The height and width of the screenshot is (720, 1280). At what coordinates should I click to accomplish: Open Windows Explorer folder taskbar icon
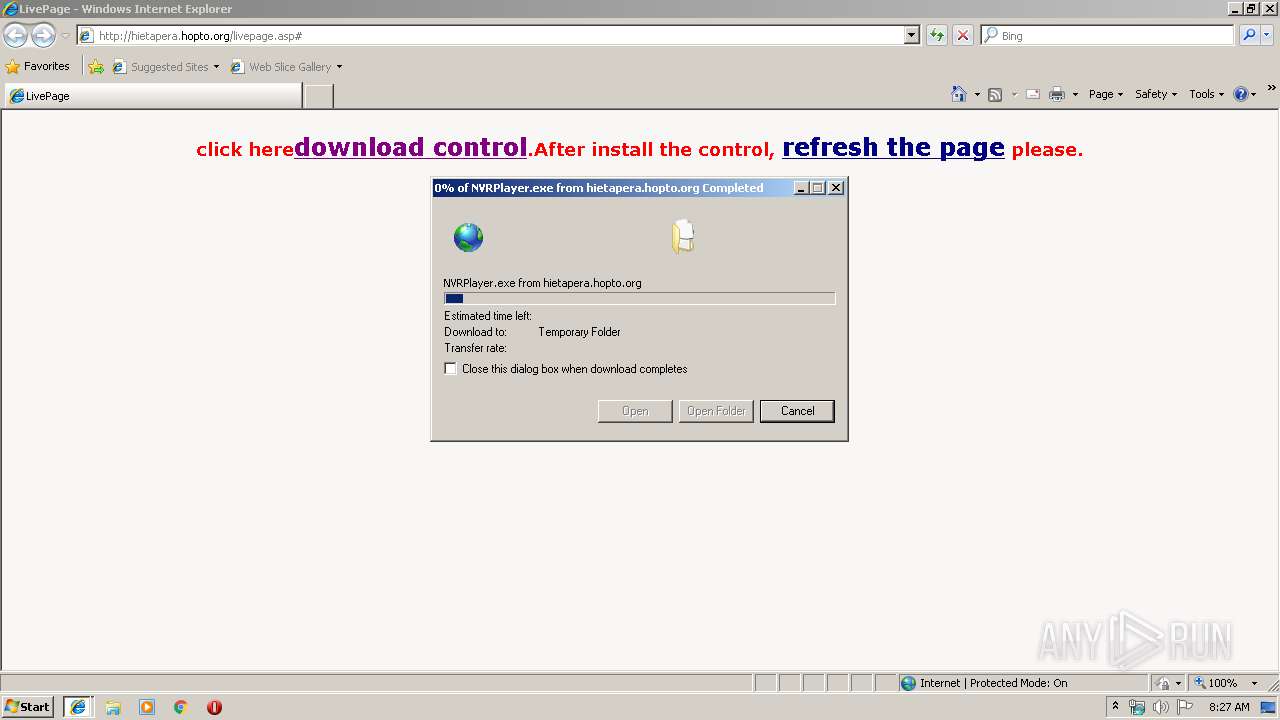pyautogui.click(x=113, y=707)
